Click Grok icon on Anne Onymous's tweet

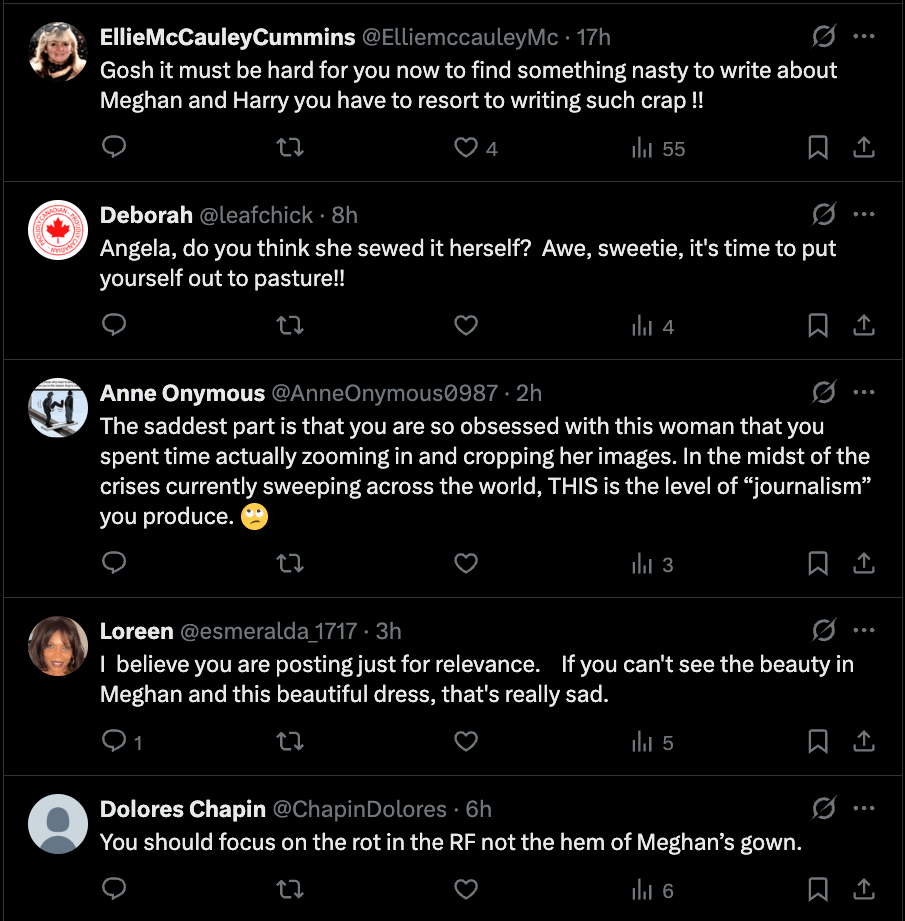click(823, 393)
